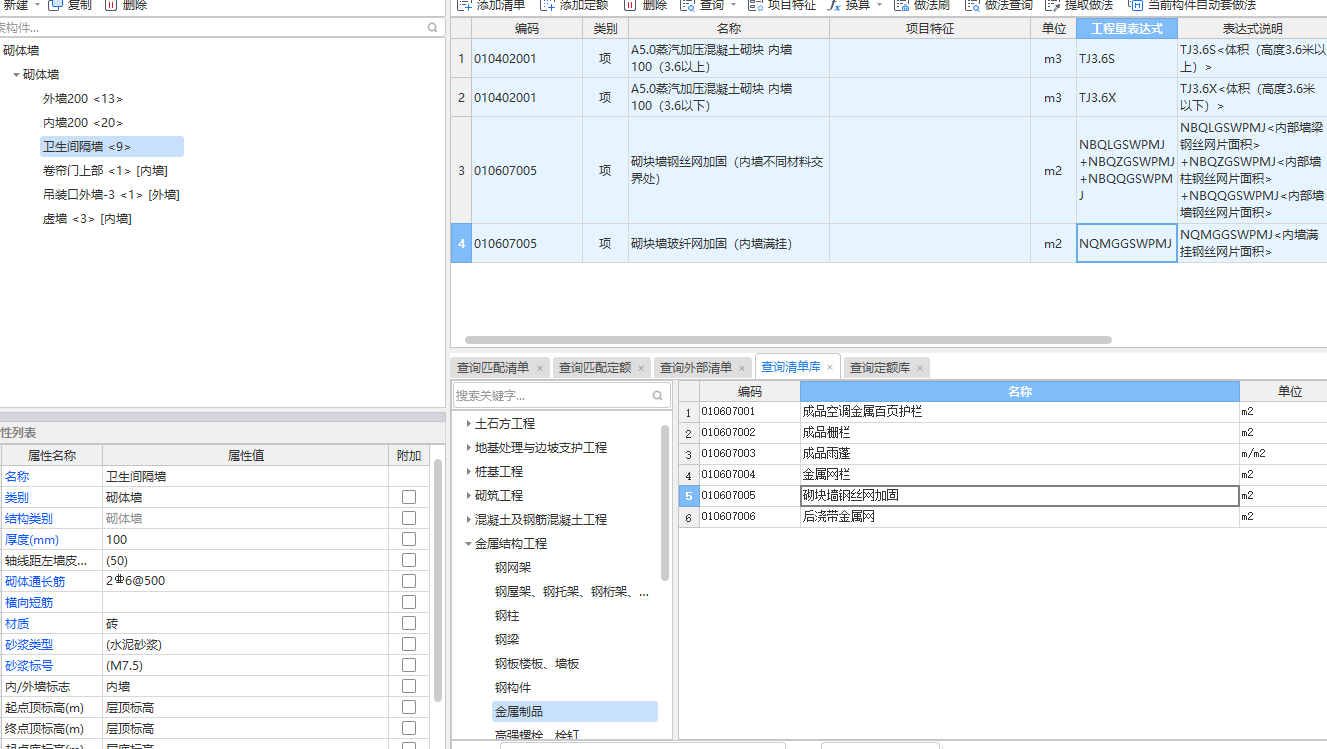Switch to the 查询匹配清单 tab

tap(493, 368)
